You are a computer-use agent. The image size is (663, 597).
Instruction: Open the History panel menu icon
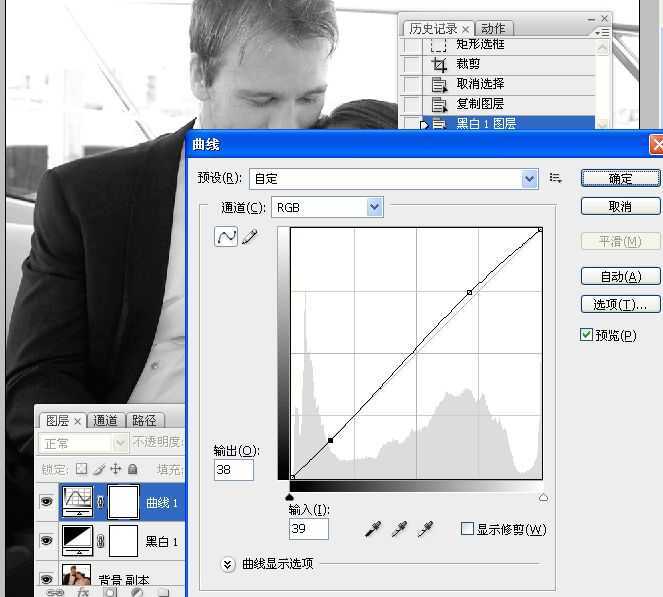pyautogui.click(x=603, y=32)
